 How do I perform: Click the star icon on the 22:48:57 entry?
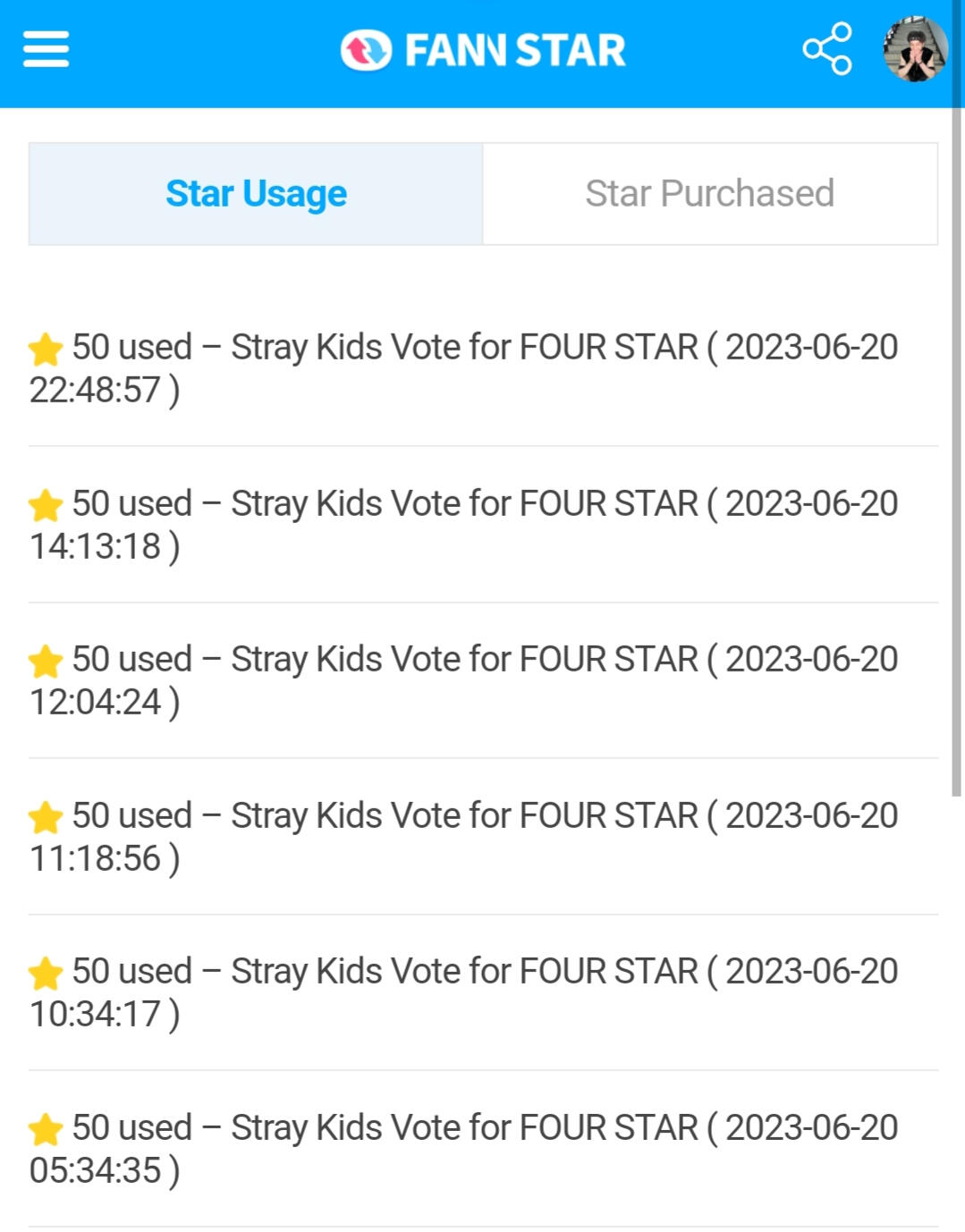point(45,349)
